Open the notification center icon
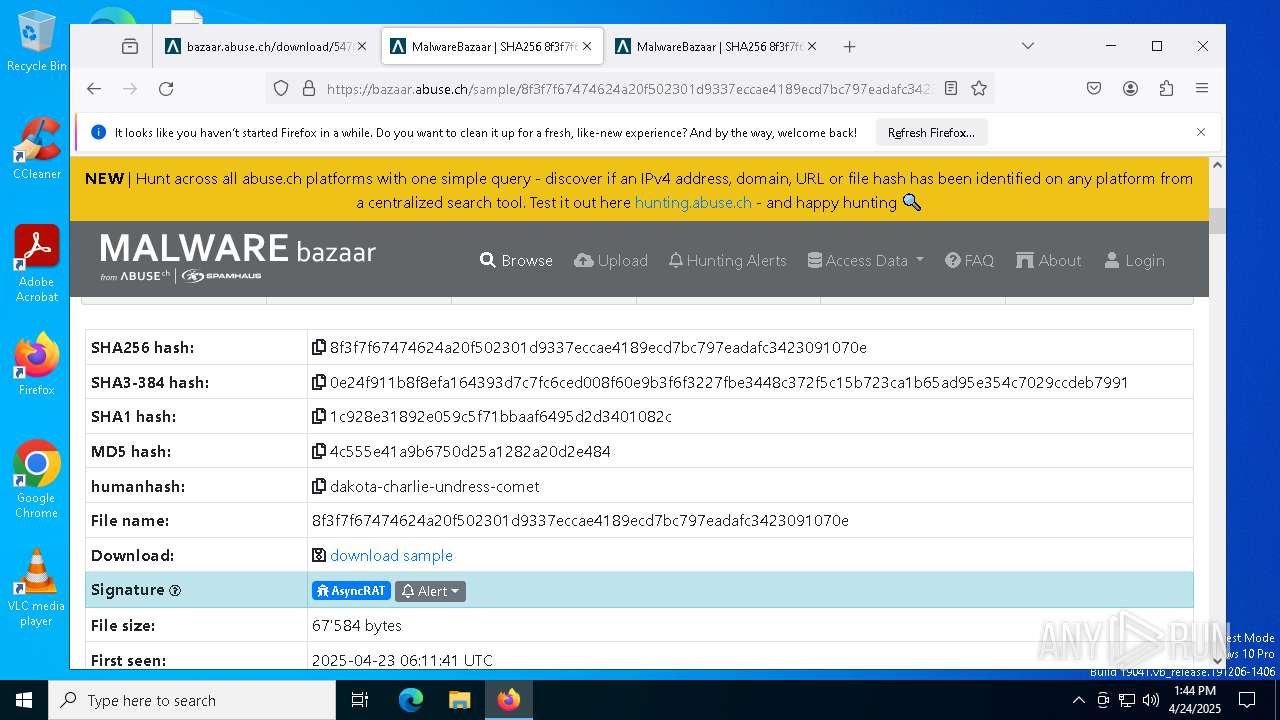The height and width of the screenshot is (720, 1280). pos(1247,700)
